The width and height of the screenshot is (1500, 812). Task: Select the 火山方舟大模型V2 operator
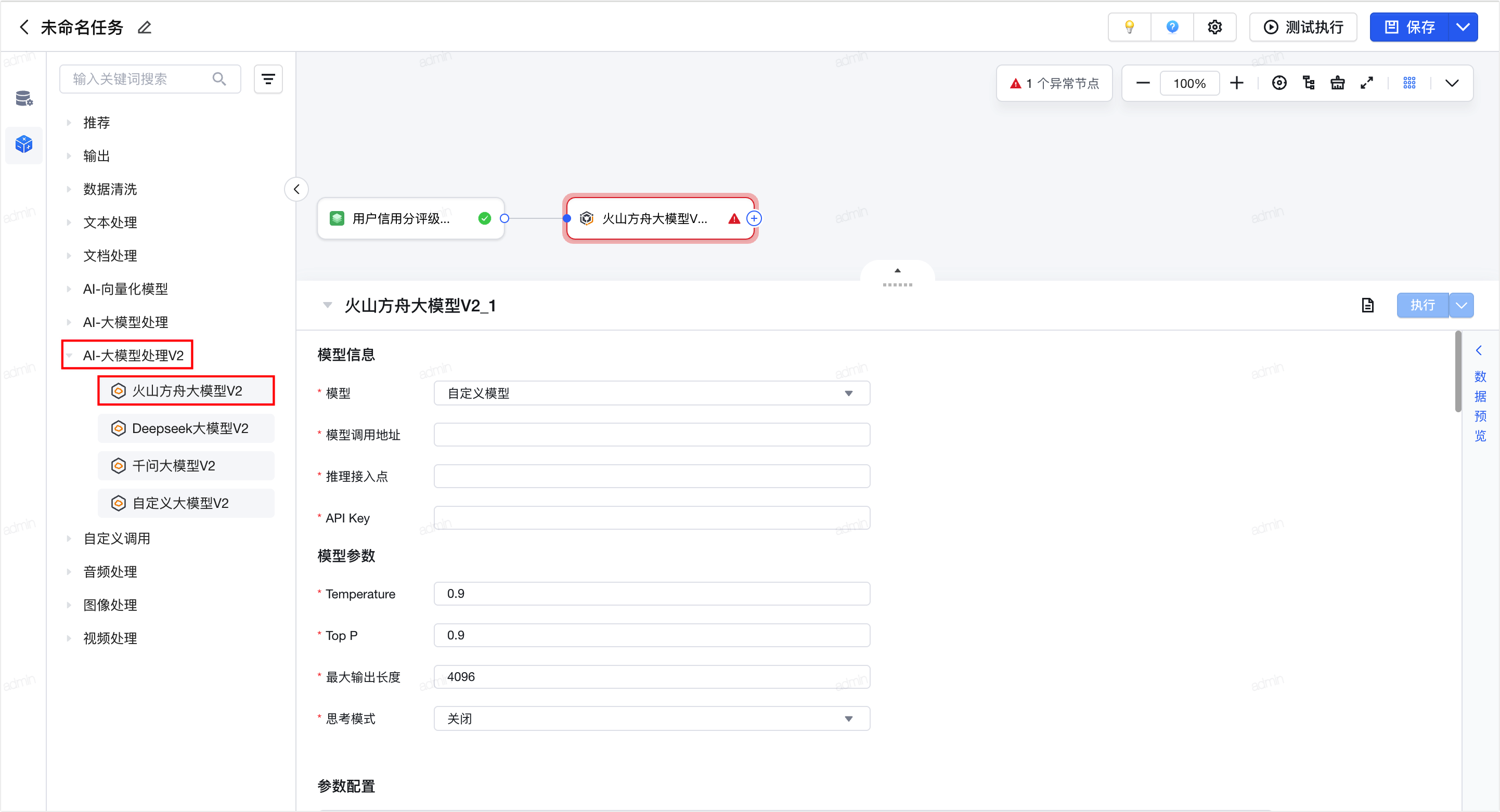(186, 390)
